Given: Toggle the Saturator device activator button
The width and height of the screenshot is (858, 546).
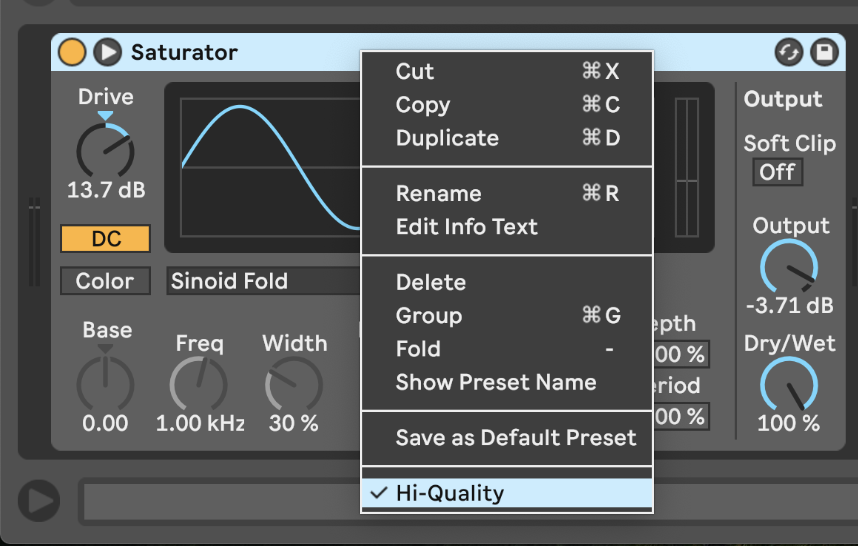Looking at the screenshot, I should (71, 52).
